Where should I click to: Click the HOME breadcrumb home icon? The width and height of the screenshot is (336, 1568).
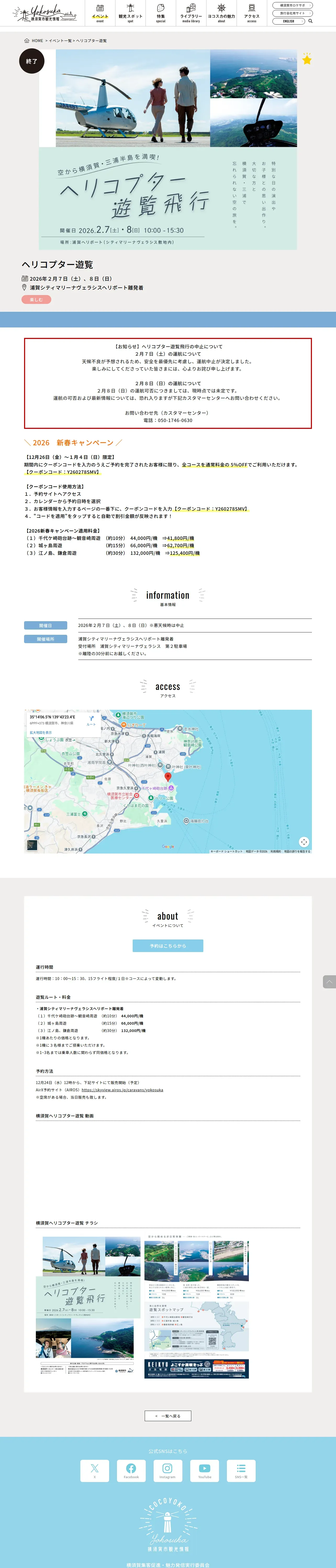click(x=27, y=41)
